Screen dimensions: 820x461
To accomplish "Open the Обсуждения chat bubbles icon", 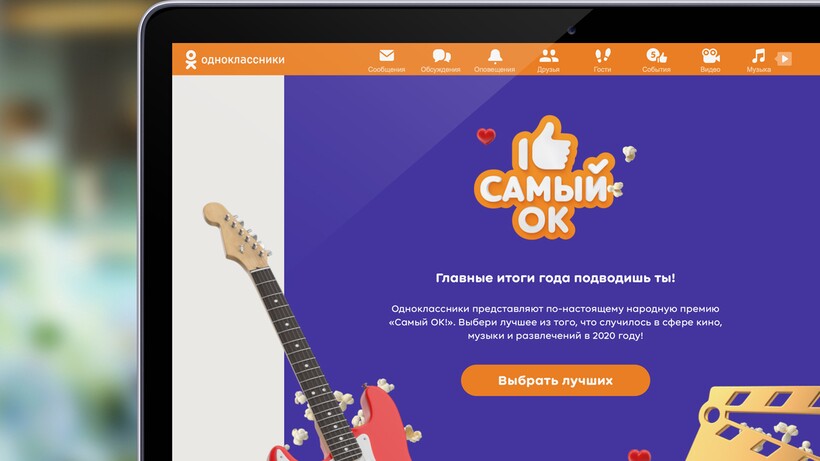I will (x=441, y=55).
